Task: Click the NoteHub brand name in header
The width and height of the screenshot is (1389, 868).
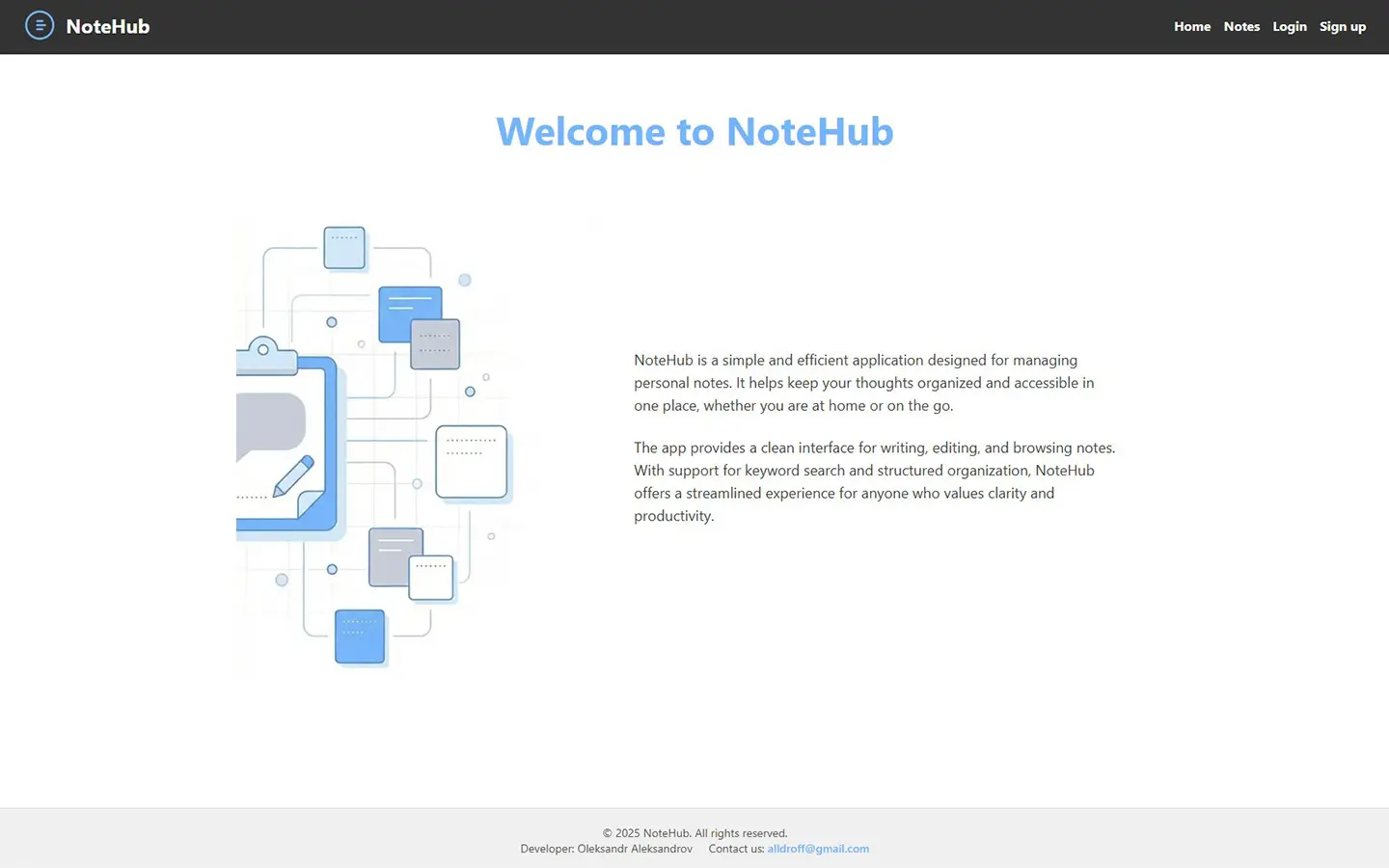Action: [107, 26]
